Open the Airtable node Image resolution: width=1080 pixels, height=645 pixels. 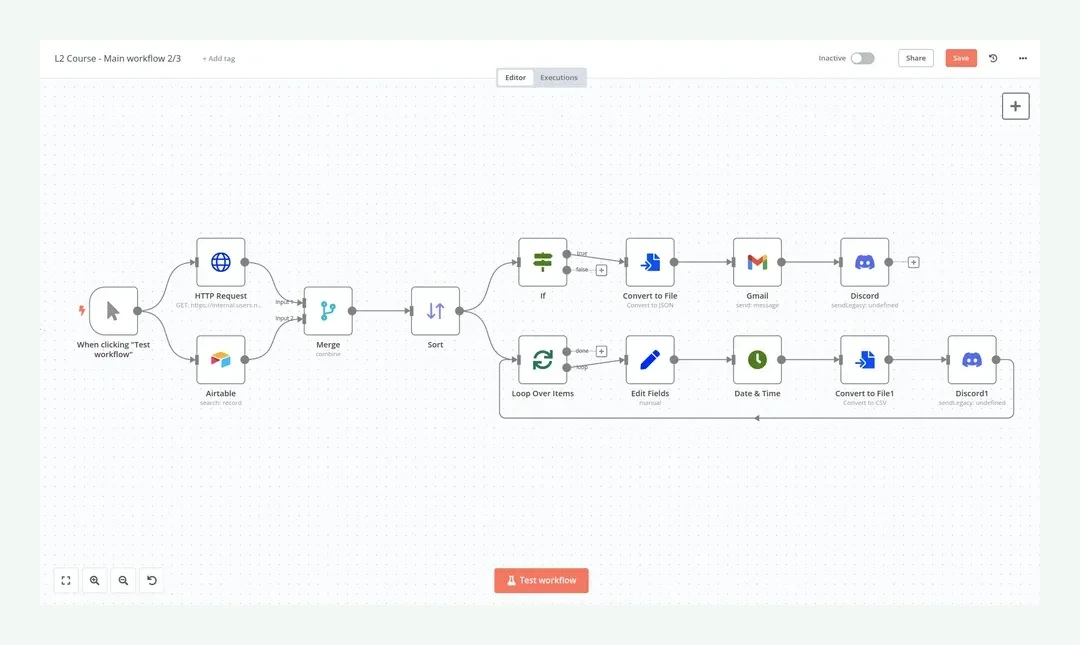(x=220, y=359)
